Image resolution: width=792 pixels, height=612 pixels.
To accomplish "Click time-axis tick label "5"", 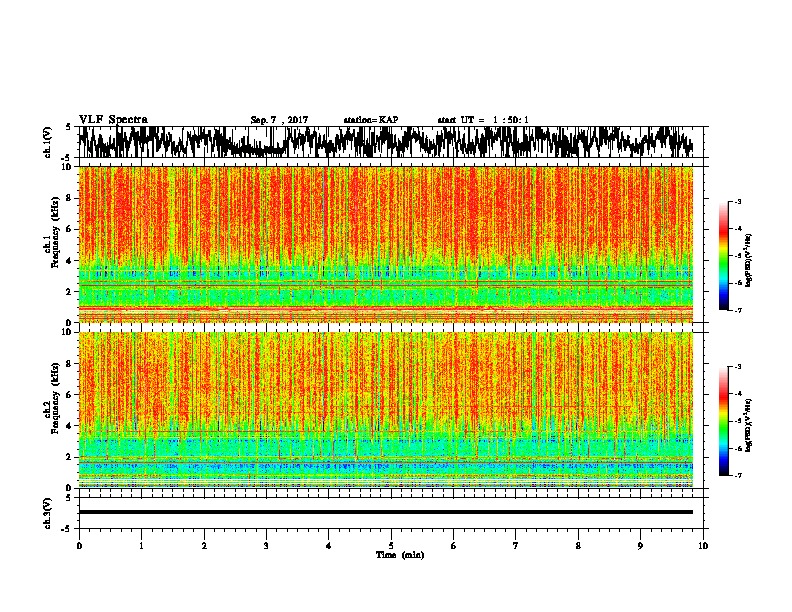I will point(391,546).
